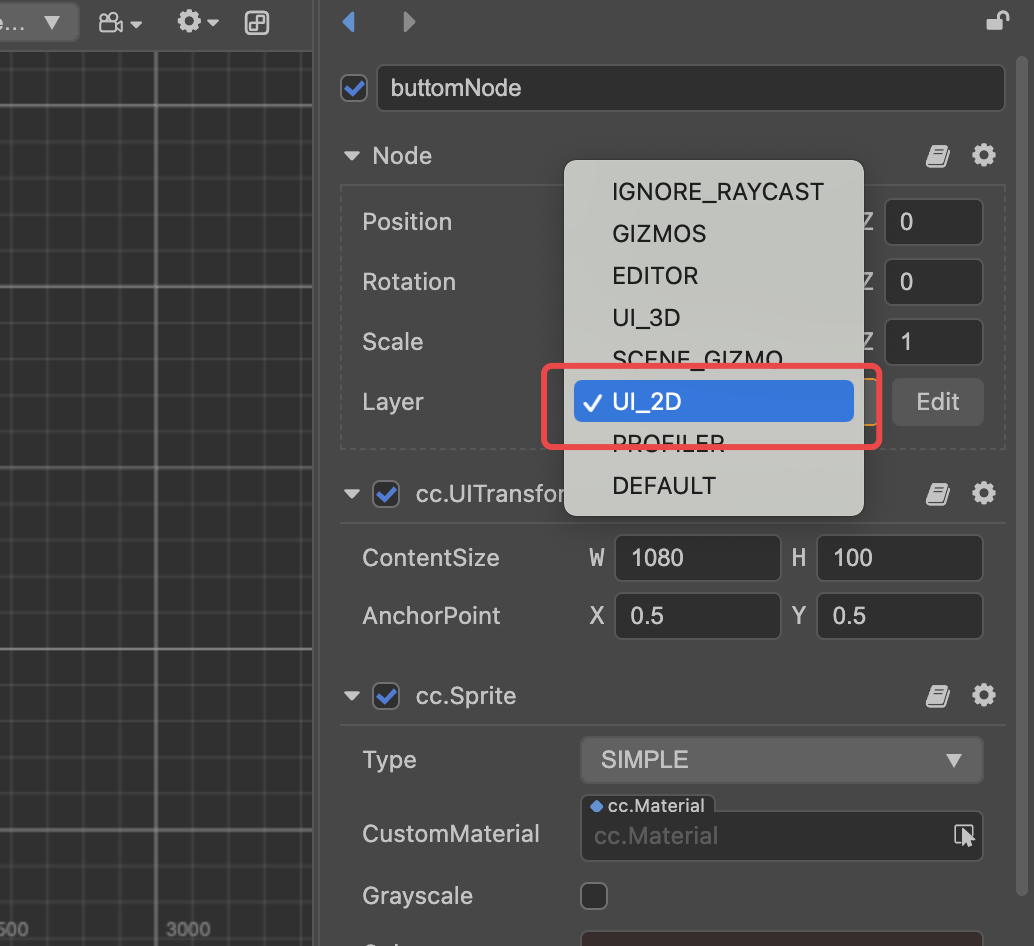Open the cc.Sprite help book icon

[x=937, y=695]
